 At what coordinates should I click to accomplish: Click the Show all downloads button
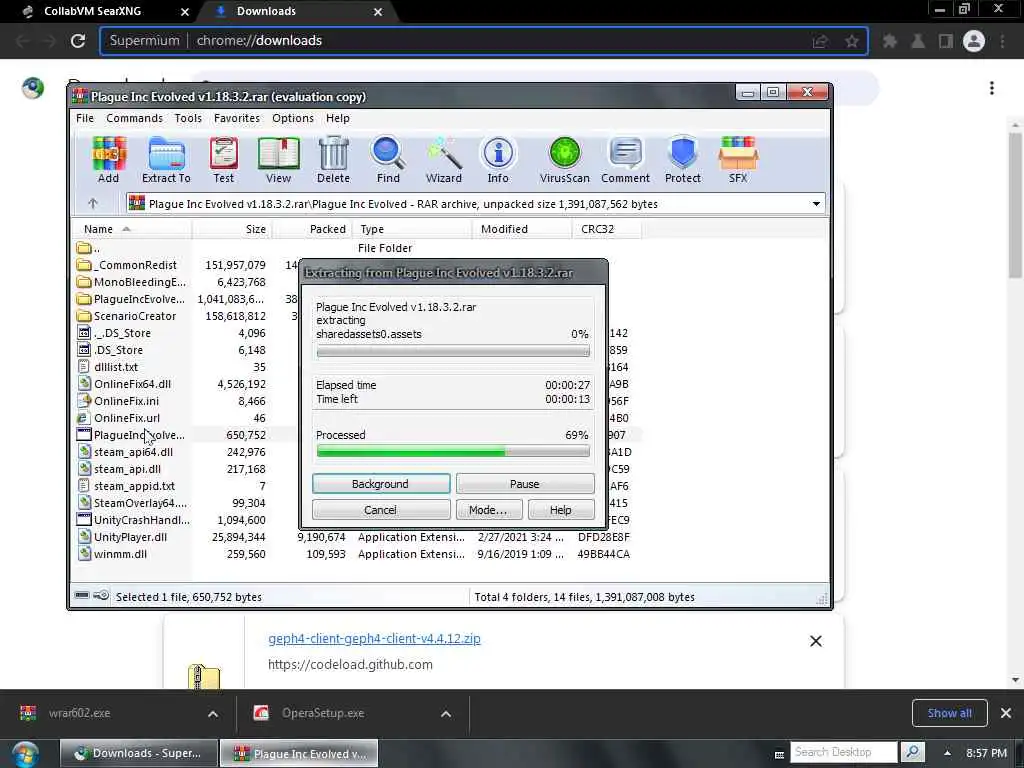(950, 713)
